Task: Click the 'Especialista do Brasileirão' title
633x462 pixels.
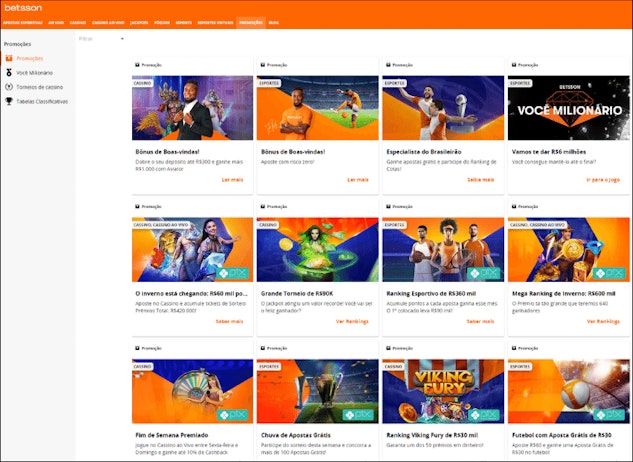Action: [x=424, y=152]
